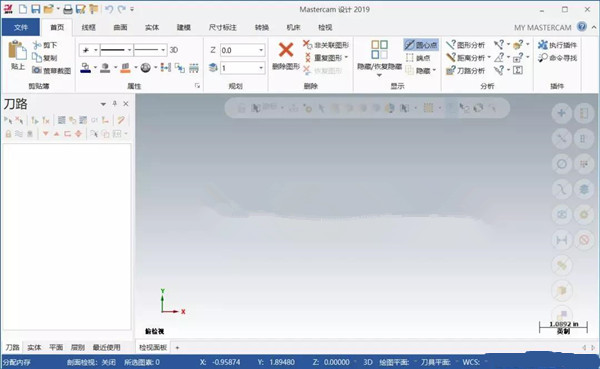Viewport: 600px width, 369px height.
Task: Click the Toolpath Analysis (刀路分析) icon
Action: pyautogui.click(x=451, y=70)
